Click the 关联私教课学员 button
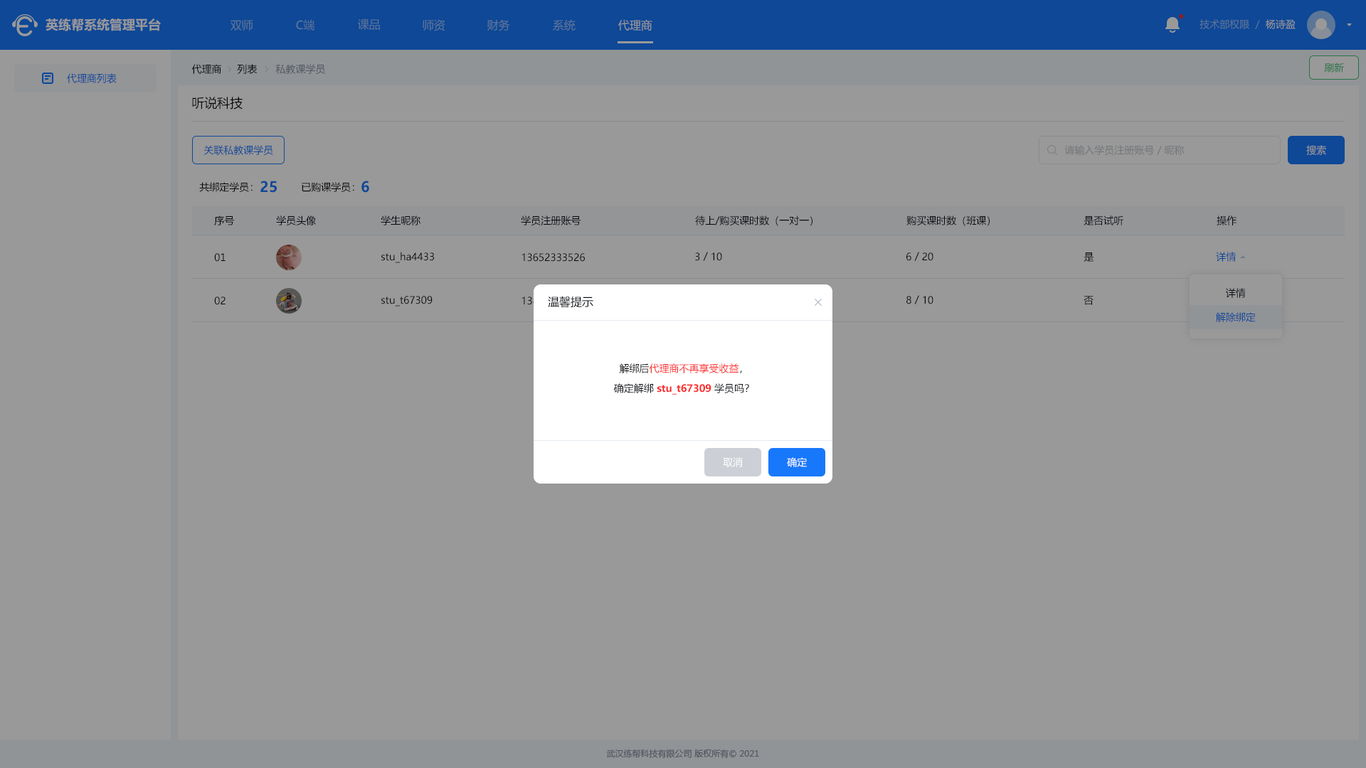Screen dimensions: 1366x768 238,150
